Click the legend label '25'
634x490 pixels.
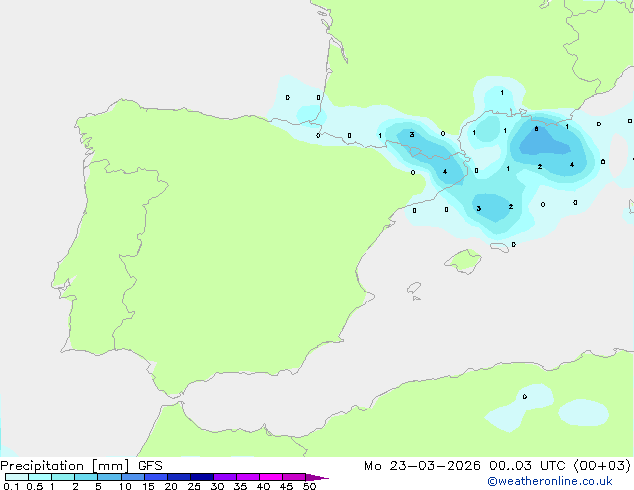[x=194, y=486]
